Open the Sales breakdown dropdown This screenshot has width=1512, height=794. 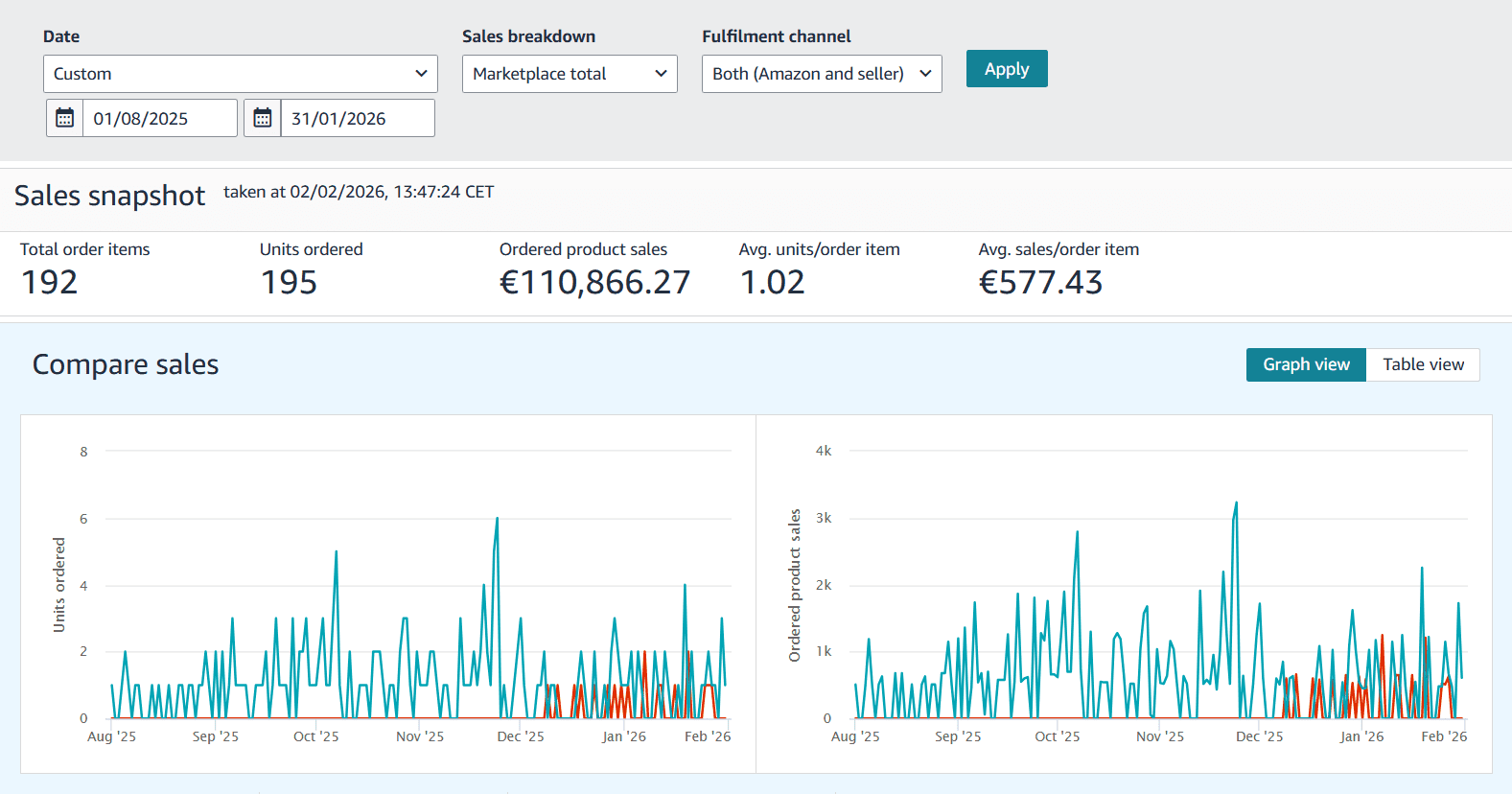coord(570,74)
